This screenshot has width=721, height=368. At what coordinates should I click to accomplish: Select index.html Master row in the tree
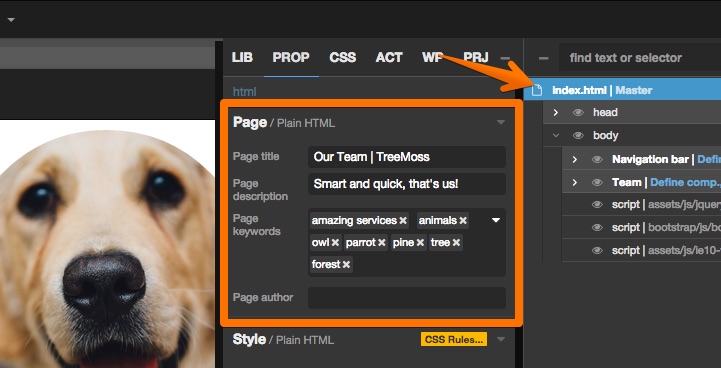pyautogui.click(x=623, y=90)
